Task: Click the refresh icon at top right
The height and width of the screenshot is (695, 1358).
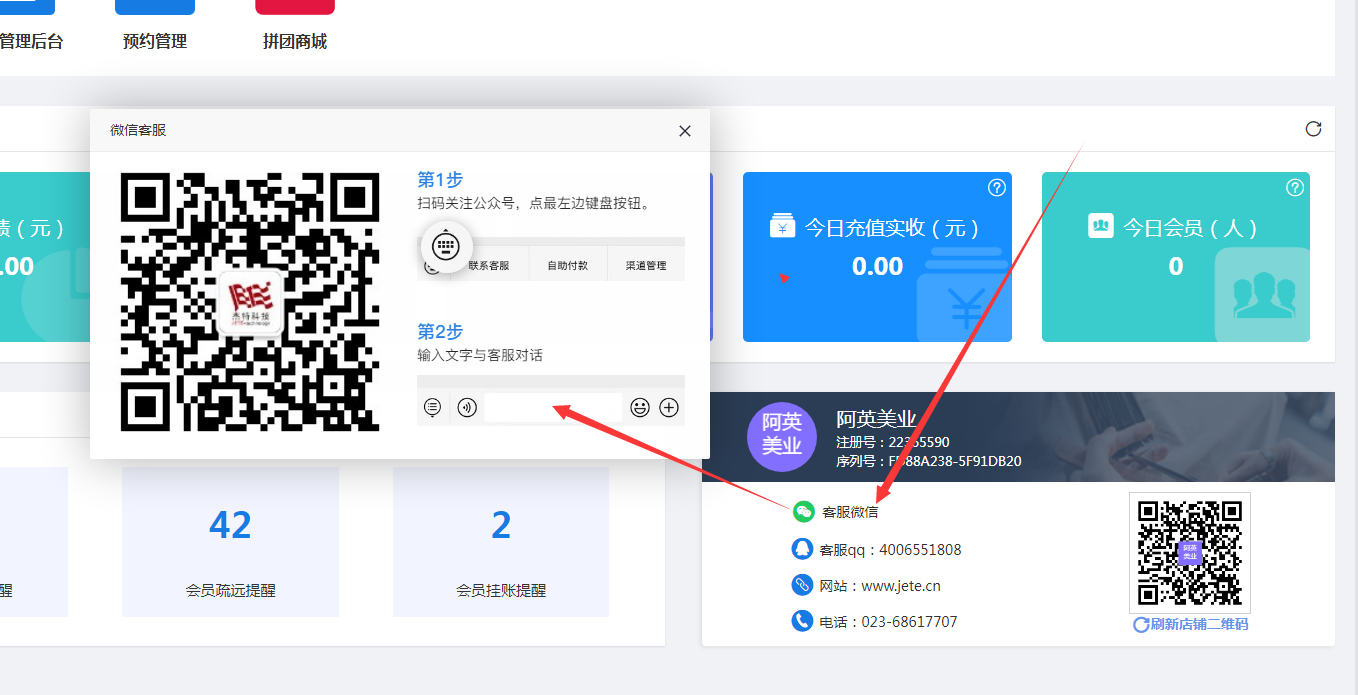Action: (1314, 129)
